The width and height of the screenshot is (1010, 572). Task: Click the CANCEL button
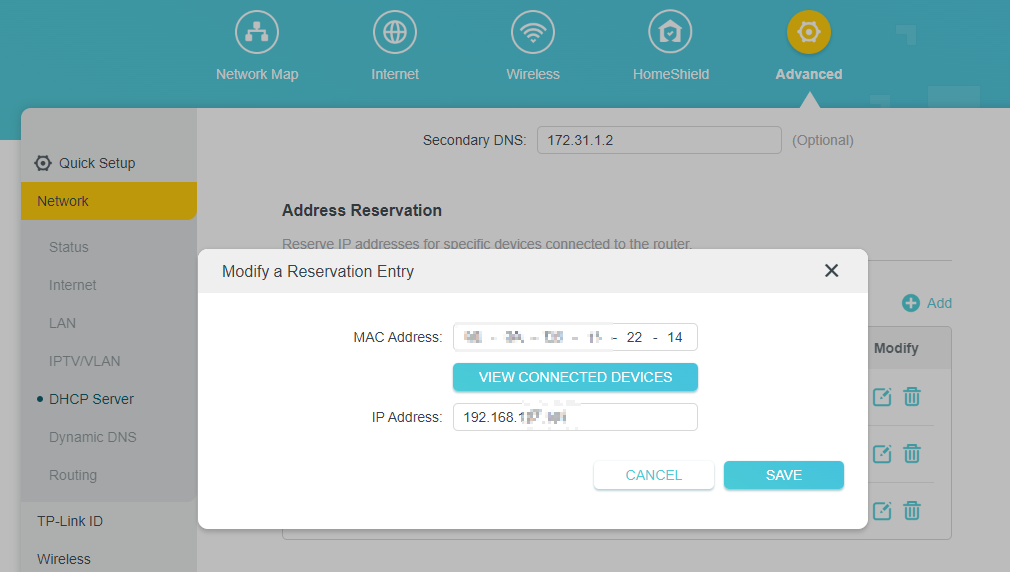654,475
